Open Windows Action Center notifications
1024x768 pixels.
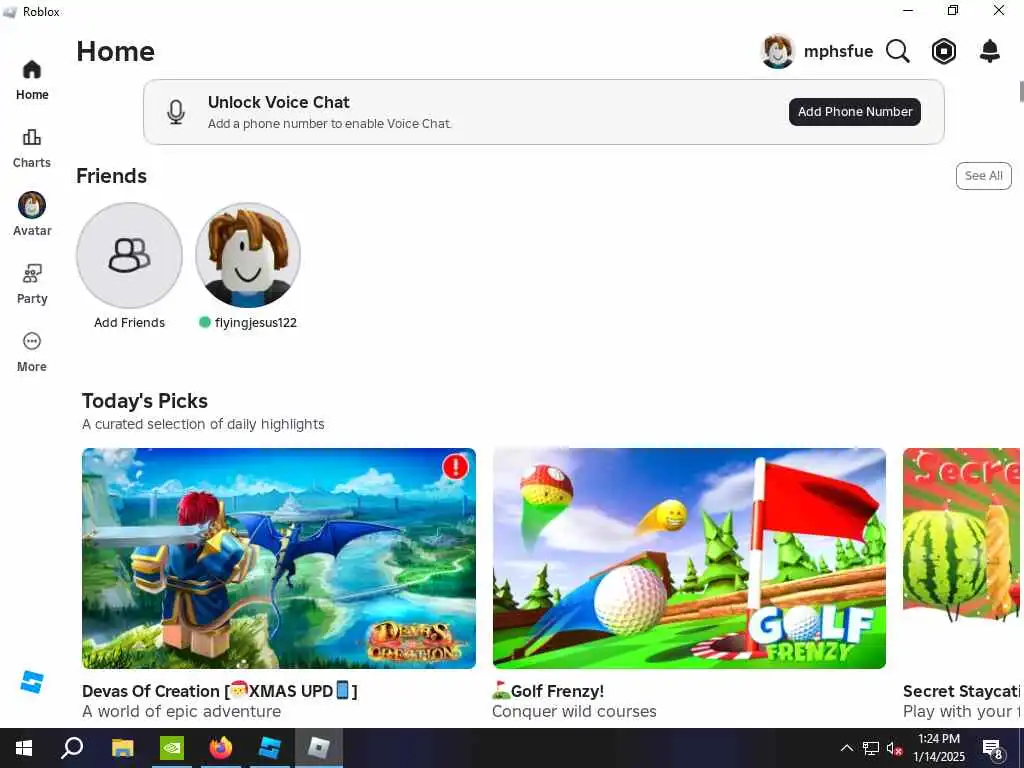(992, 748)
